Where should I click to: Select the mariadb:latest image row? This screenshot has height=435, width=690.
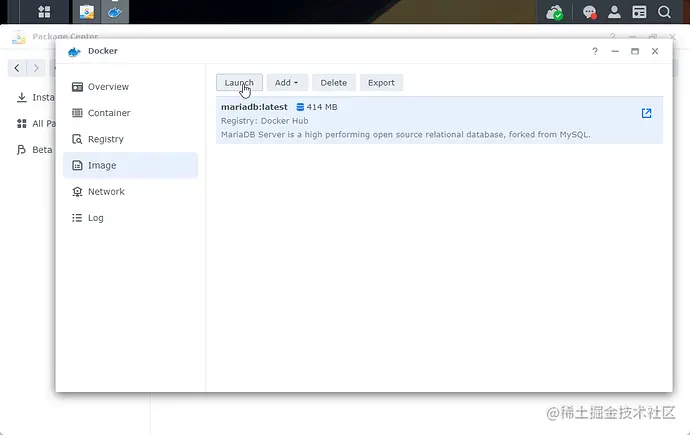pyautogui.click(x=439, y=121)
